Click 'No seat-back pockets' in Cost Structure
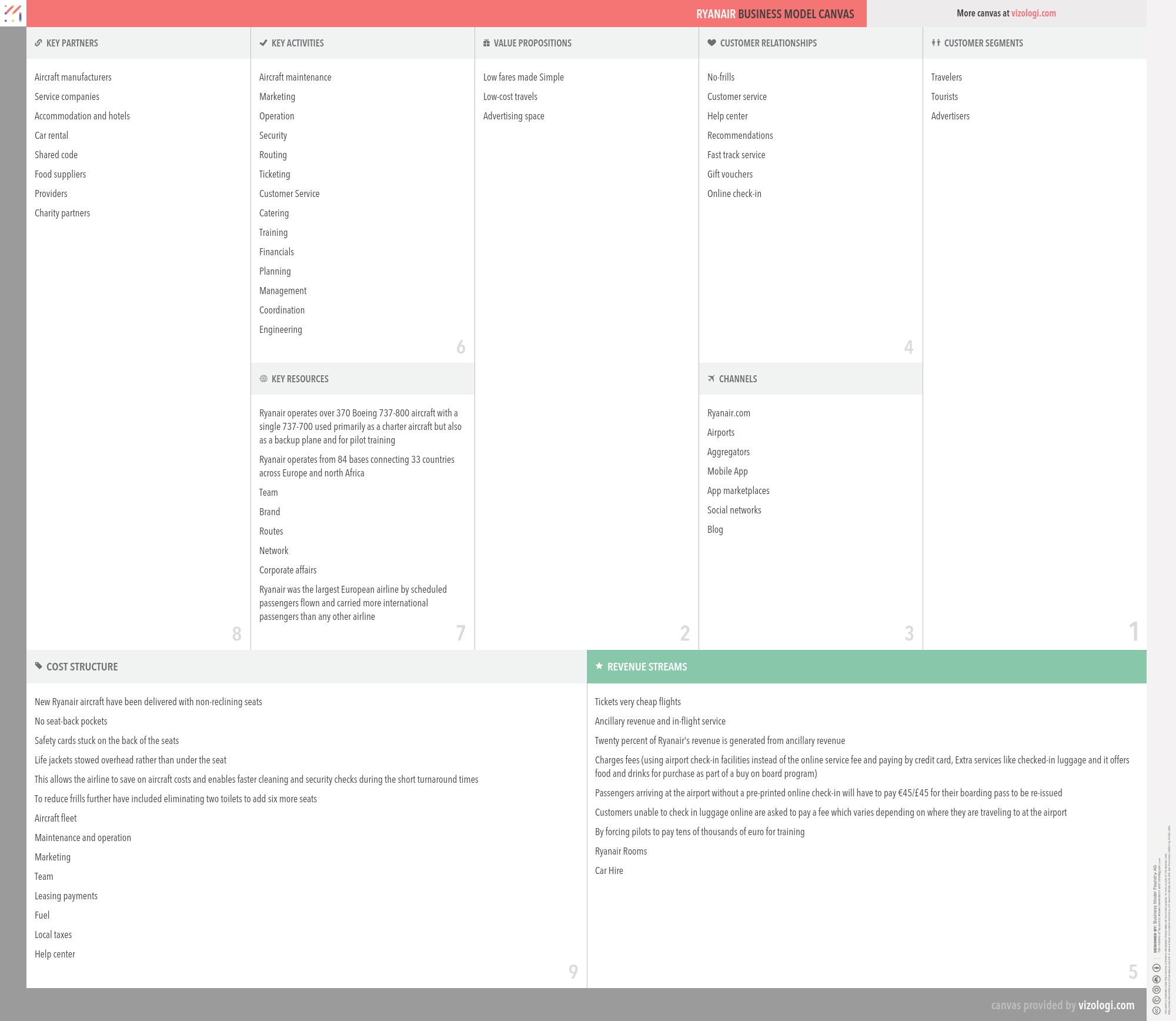The image size is (1176, 1021). 71,721
